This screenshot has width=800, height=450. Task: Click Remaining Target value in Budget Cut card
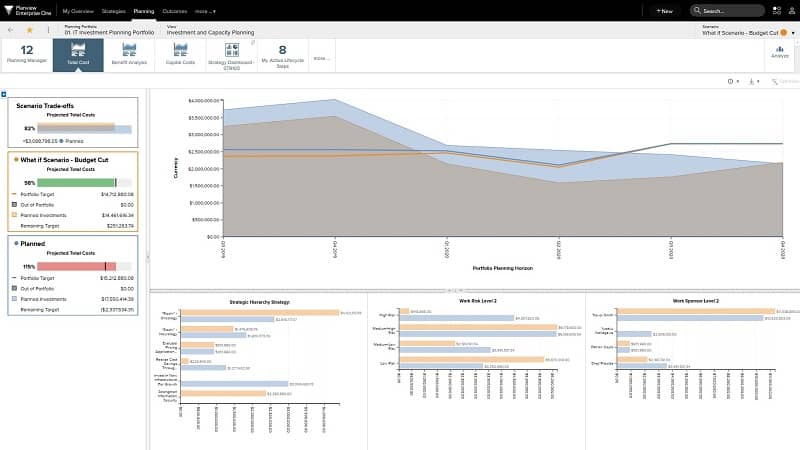[x=120, y=226]
